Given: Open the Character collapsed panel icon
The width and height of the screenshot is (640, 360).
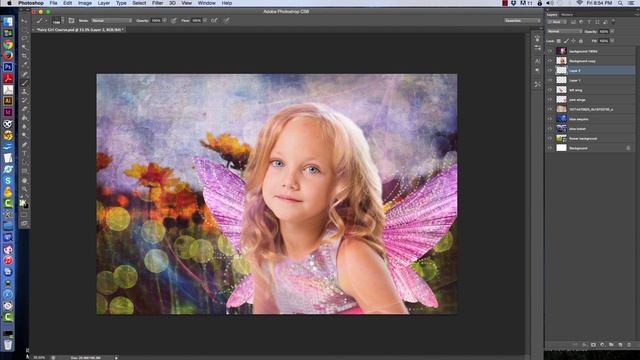Looking at the screenshot, I should 538,61.
